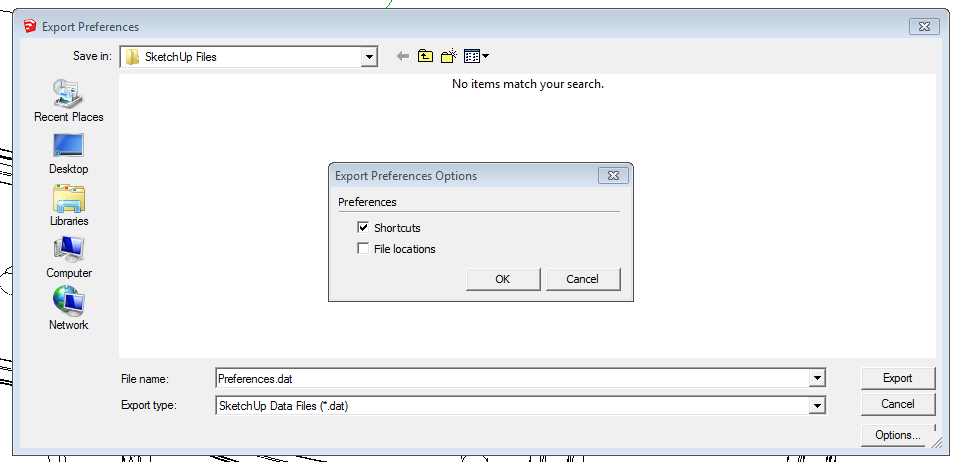Confirm options with the OK button

503,279
